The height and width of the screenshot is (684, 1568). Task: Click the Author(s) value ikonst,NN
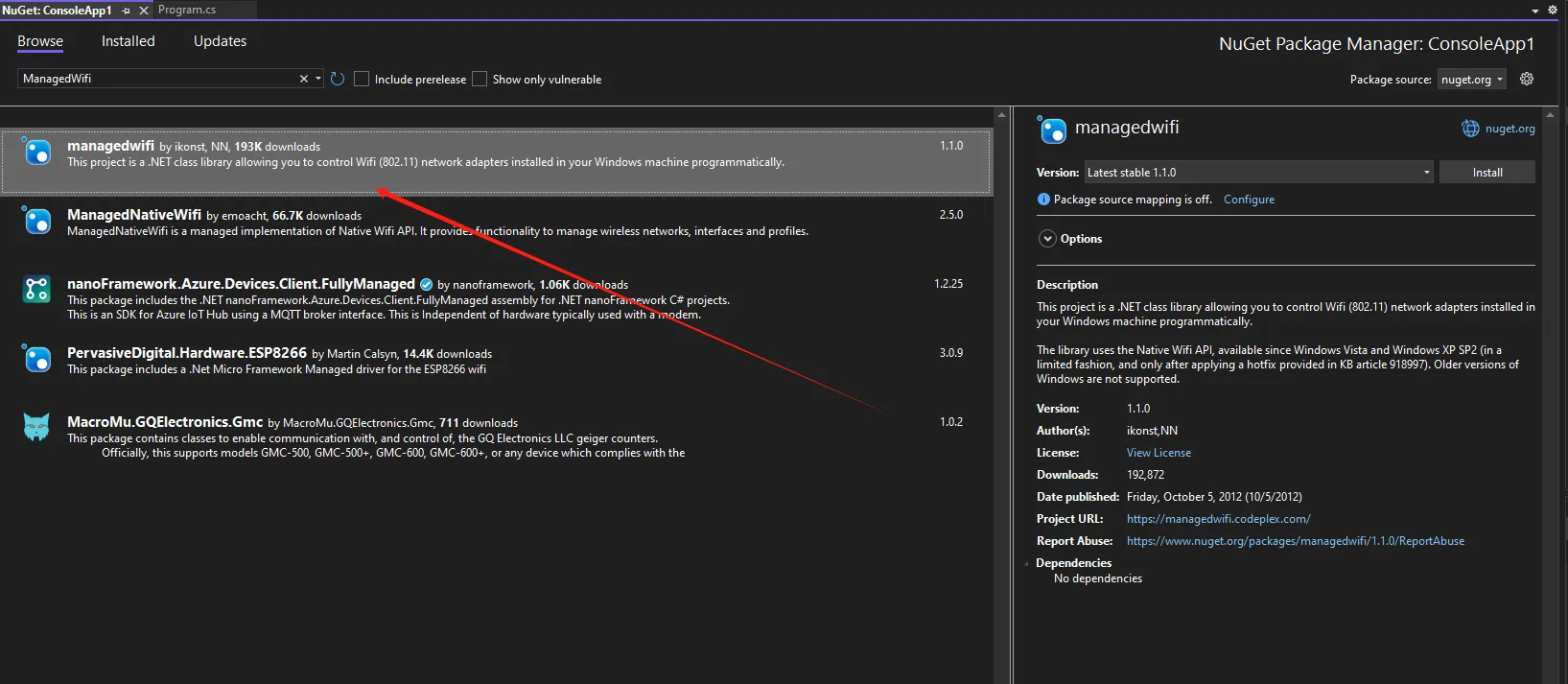[1152, 431]
